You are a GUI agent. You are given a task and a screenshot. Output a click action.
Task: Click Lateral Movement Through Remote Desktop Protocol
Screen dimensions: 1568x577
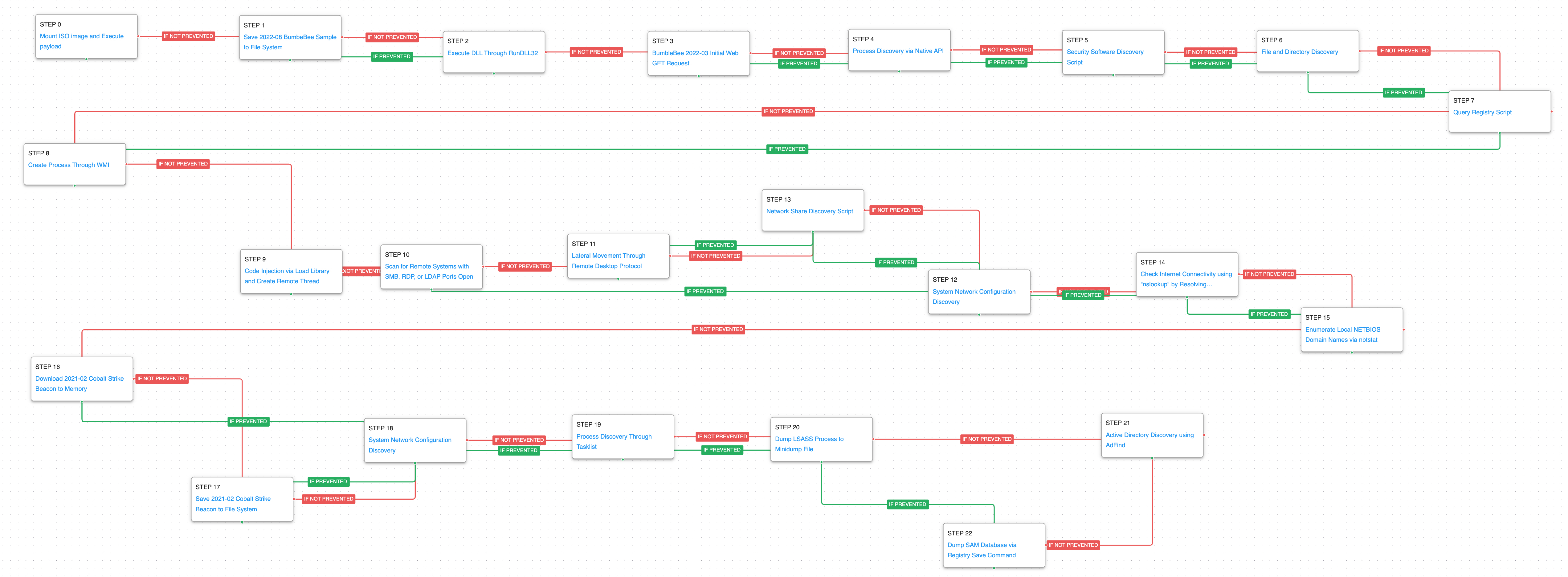pos(608,256)
